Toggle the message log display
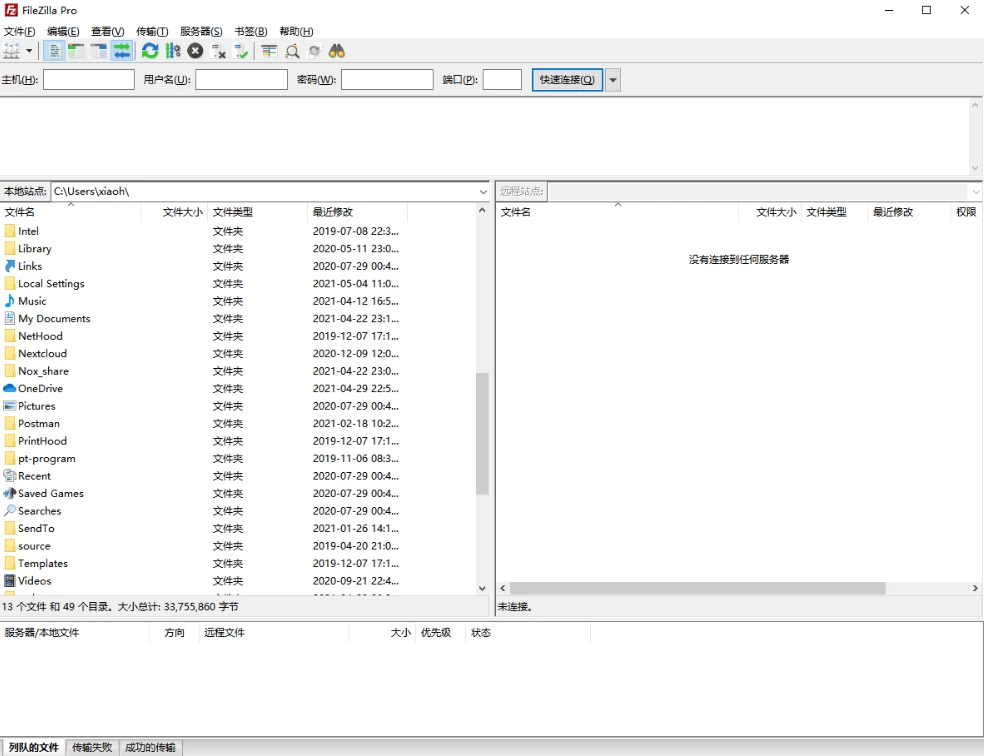 55,51
